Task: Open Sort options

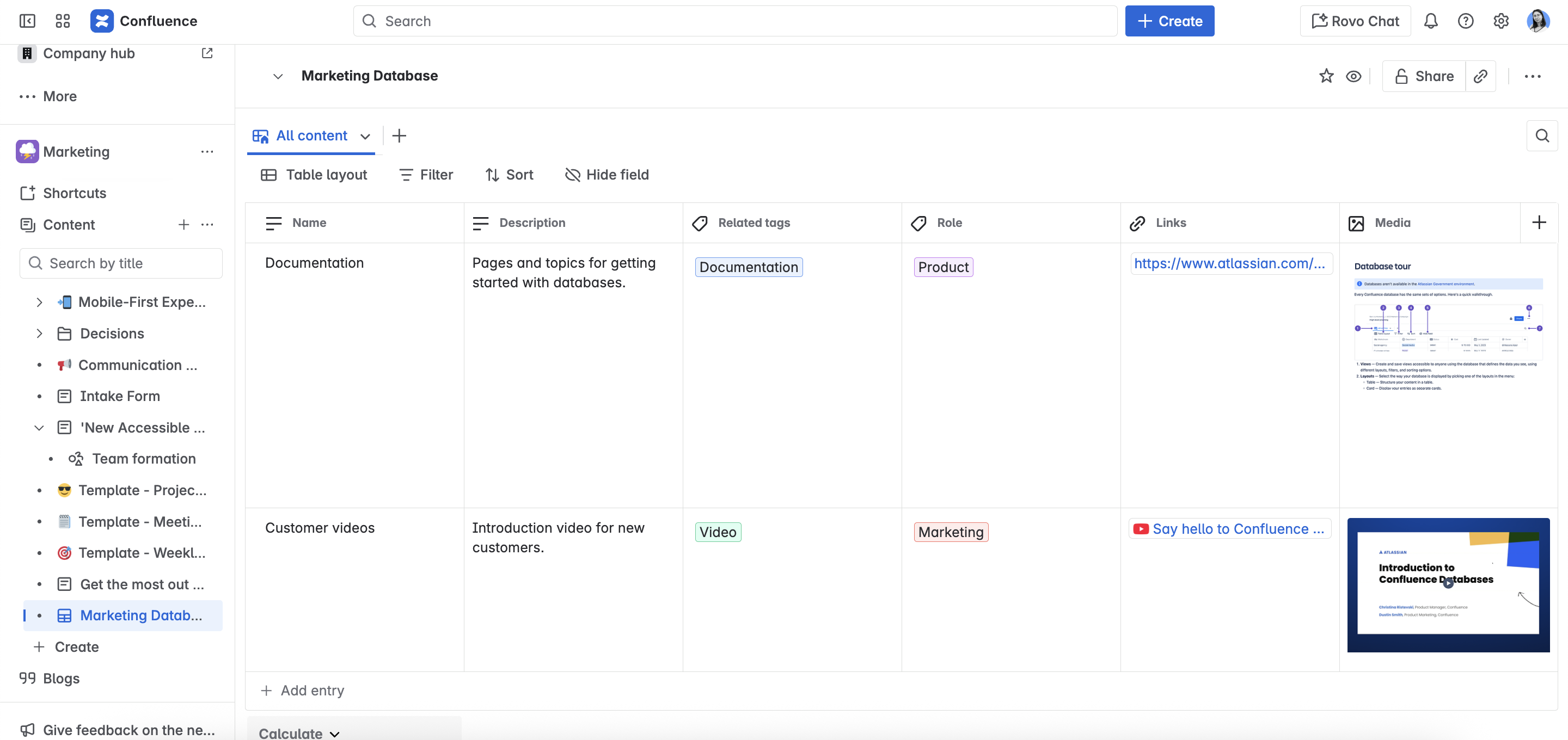Action: [x=509, y=175]
